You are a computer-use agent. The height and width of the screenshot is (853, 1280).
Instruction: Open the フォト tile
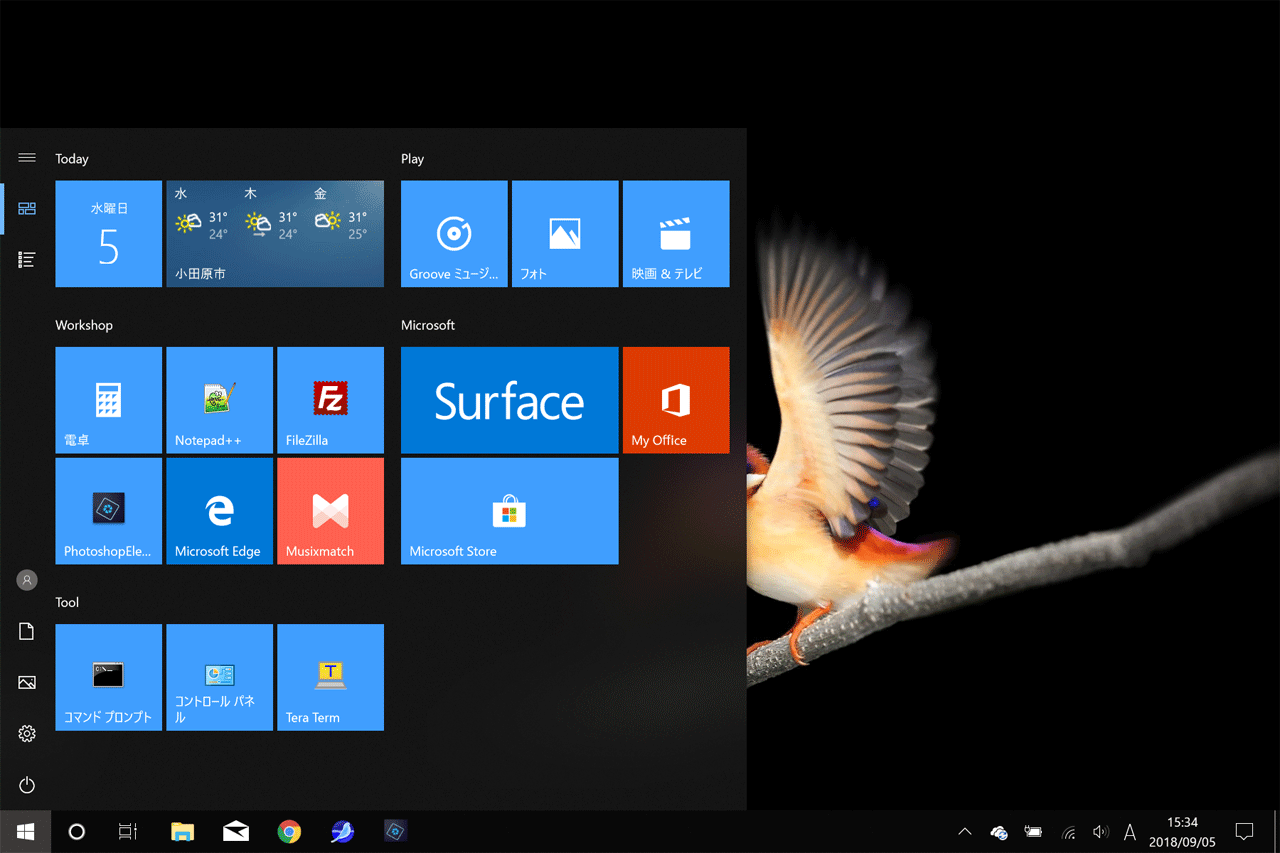pos(565,234)
